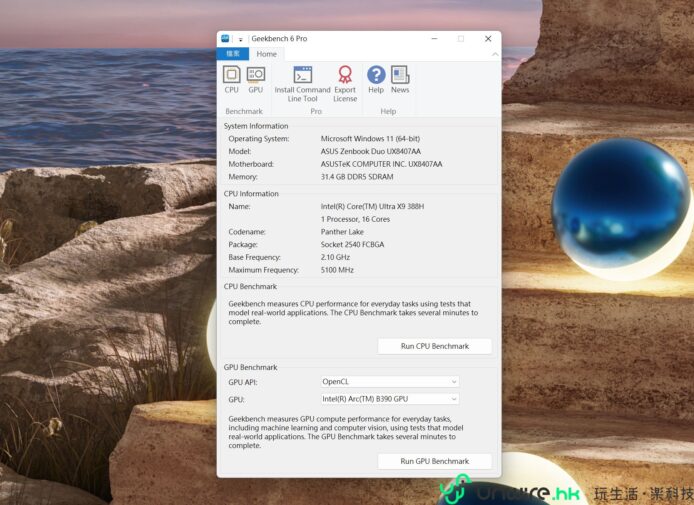Viewport: 694px width, 505px height.
Task: Click the Maximum Frequency label
Action: pos(263,270)
